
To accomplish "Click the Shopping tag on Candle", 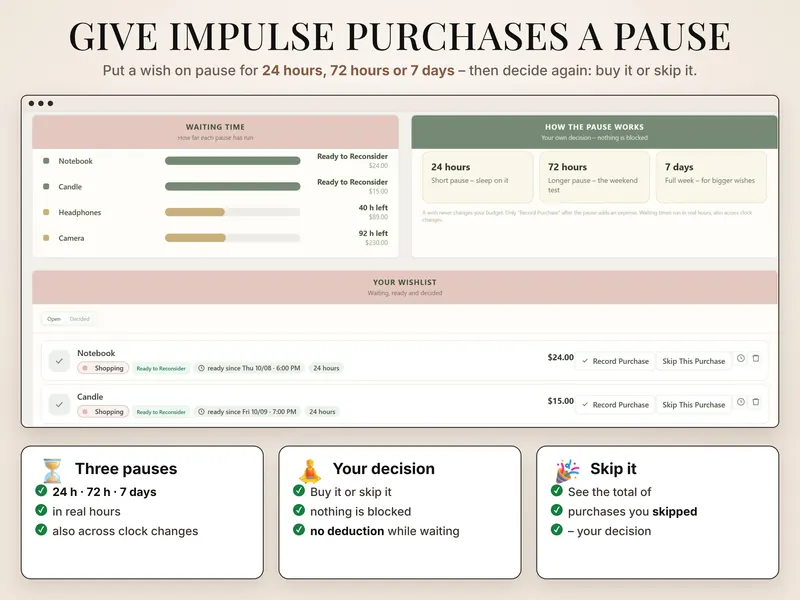I will pyautogui.click(x=103, y=412).
